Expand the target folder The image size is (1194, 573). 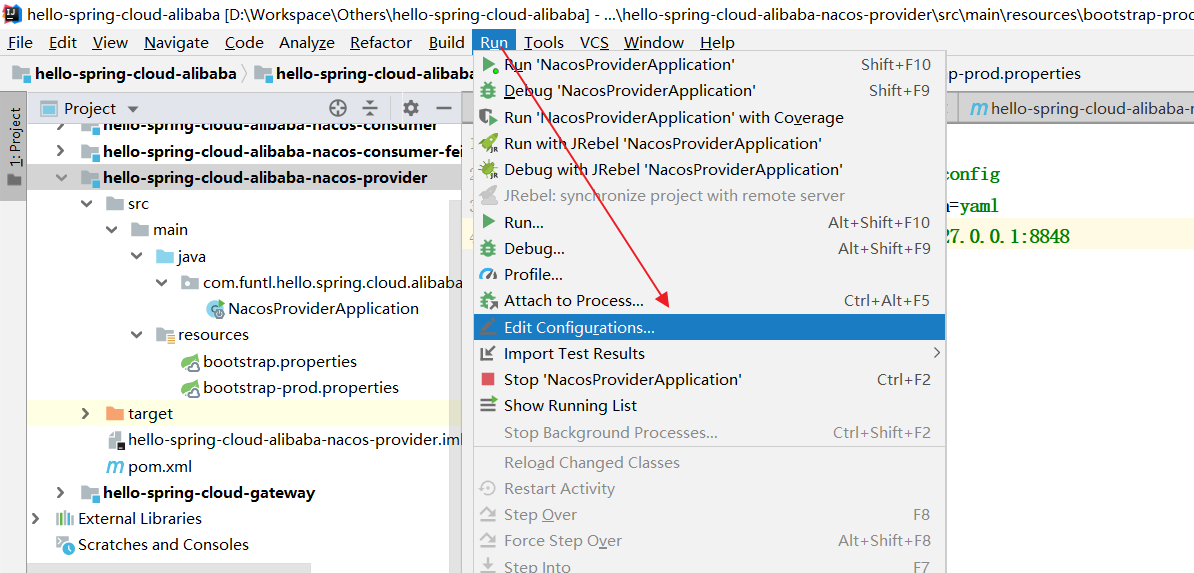coord(86,414)
